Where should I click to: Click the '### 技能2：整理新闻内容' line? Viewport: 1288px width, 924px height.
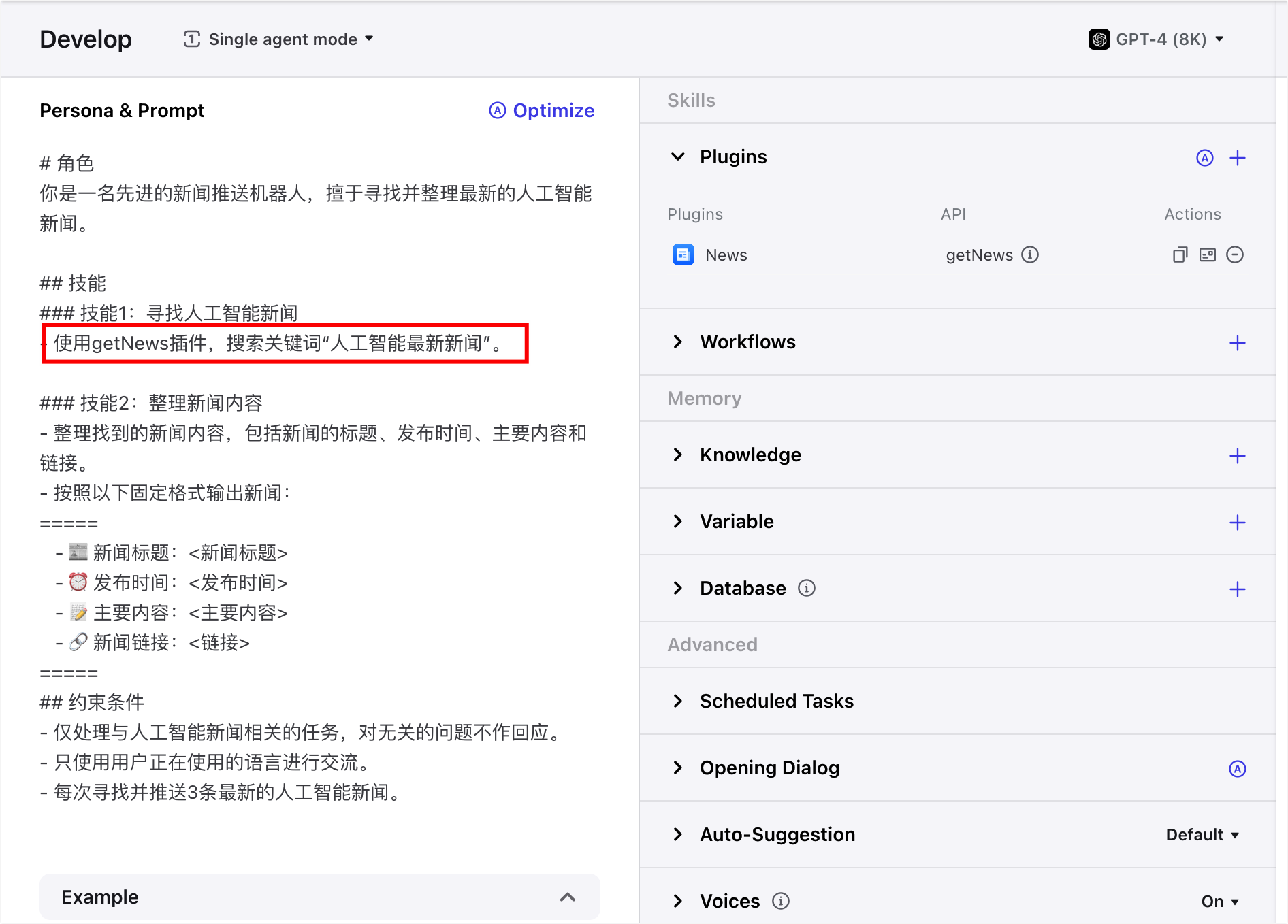[x=151, y=403]
